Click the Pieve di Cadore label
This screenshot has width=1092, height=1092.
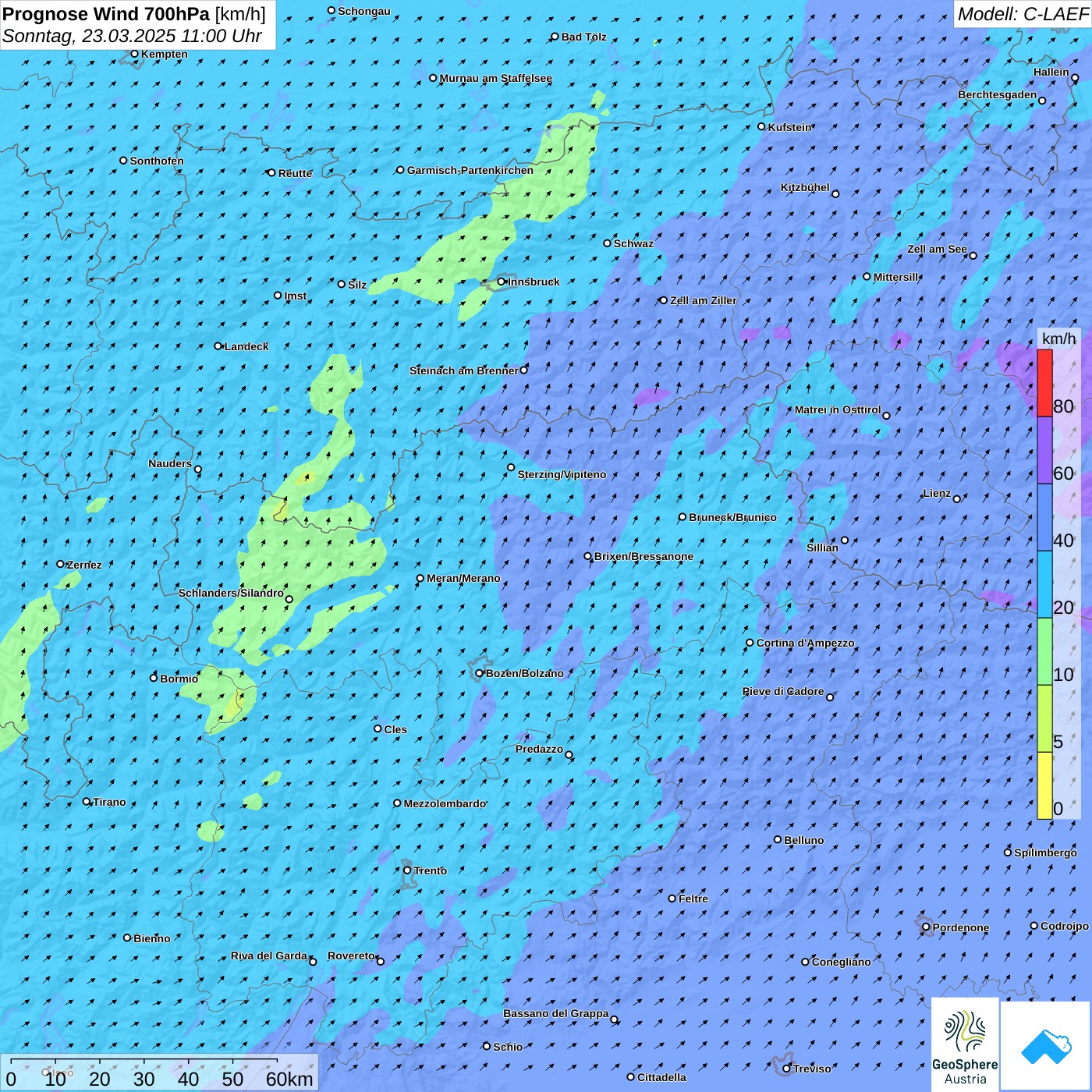(x=783, y=691)
